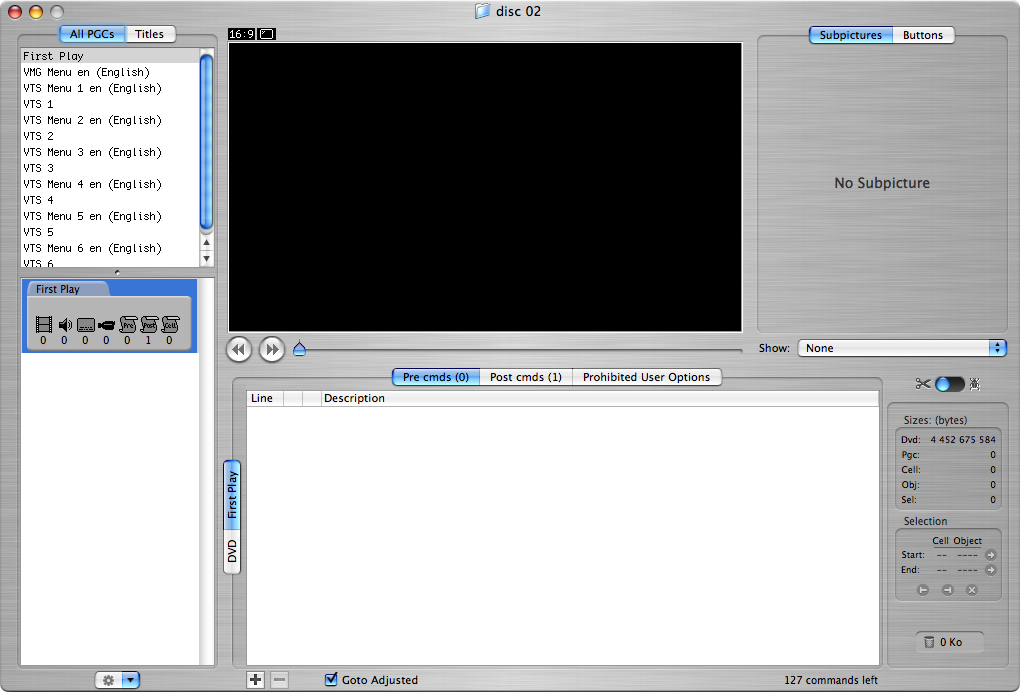Click the trash can 0 Ko button
The width and height of the screenshot is (1020, 692).
[x=950, y=642]
